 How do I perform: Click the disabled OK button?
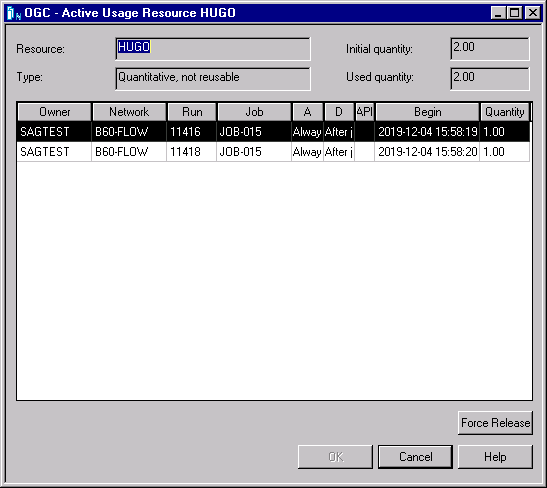pyautogui.click(x=335, y=457)
